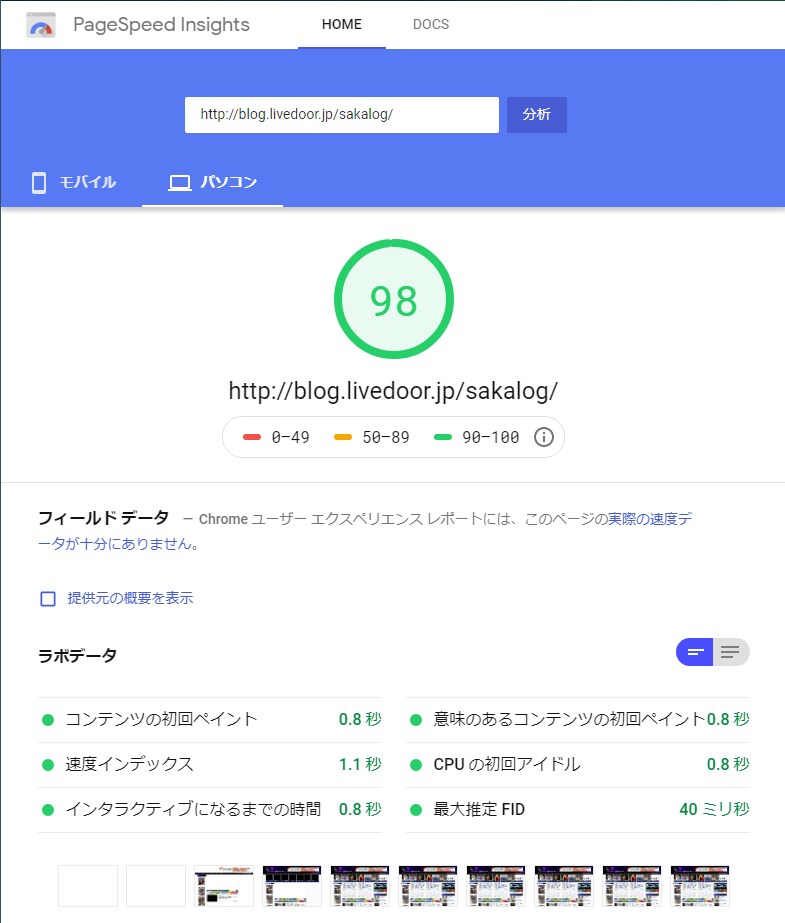Screen dimensions: 785x923
Task: Click the CPU の初回アイドル metric
Action: click(578, 765)
